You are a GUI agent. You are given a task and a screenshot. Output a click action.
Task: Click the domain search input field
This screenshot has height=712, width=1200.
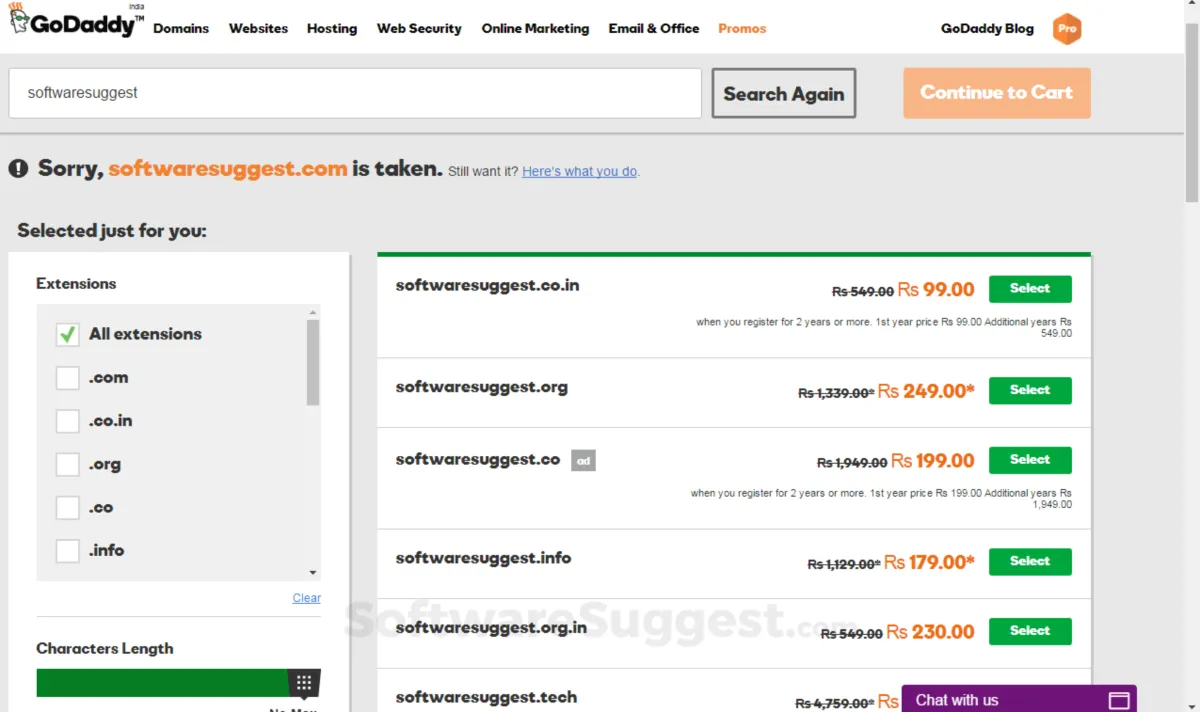(x=355, y=93)
